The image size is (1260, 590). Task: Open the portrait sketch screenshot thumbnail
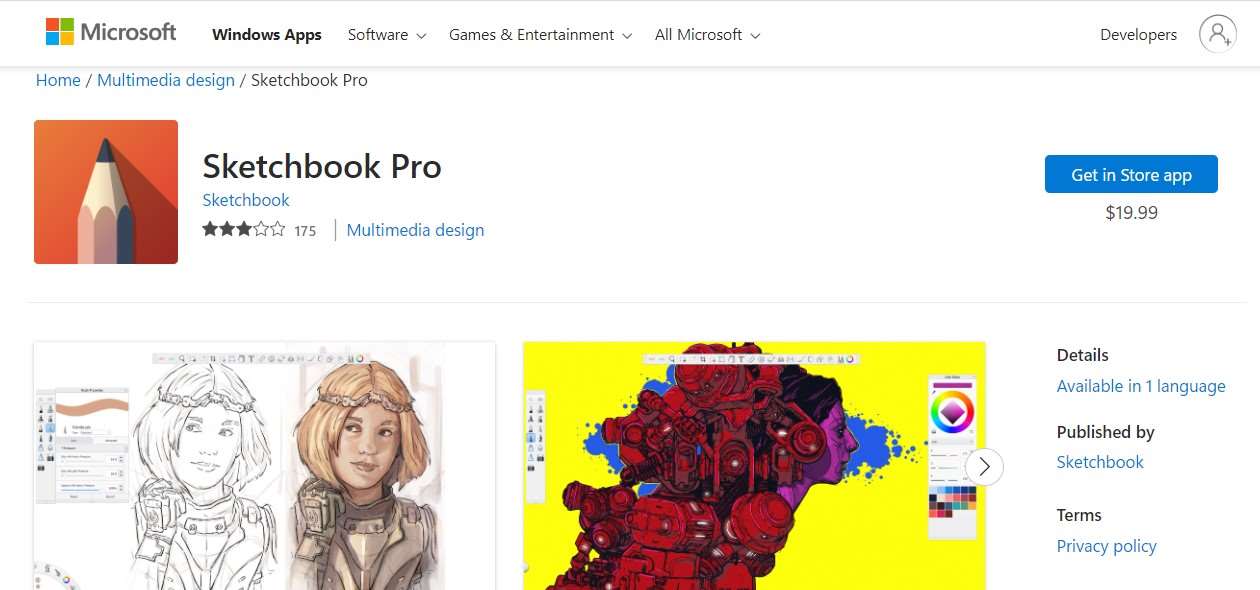(x=264, y=466)
